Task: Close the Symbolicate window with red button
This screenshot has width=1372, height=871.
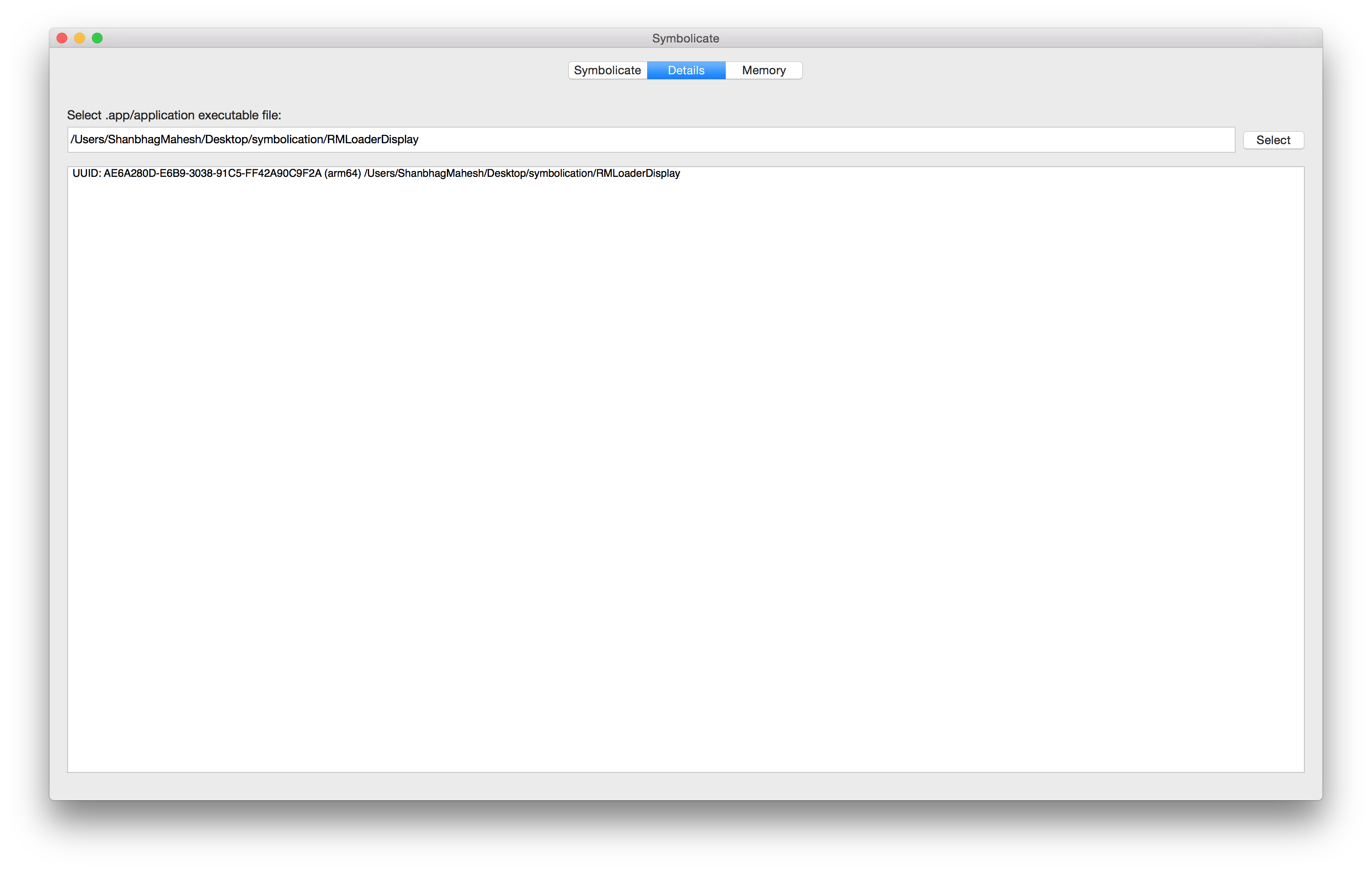Action: (x=62, y=38)
